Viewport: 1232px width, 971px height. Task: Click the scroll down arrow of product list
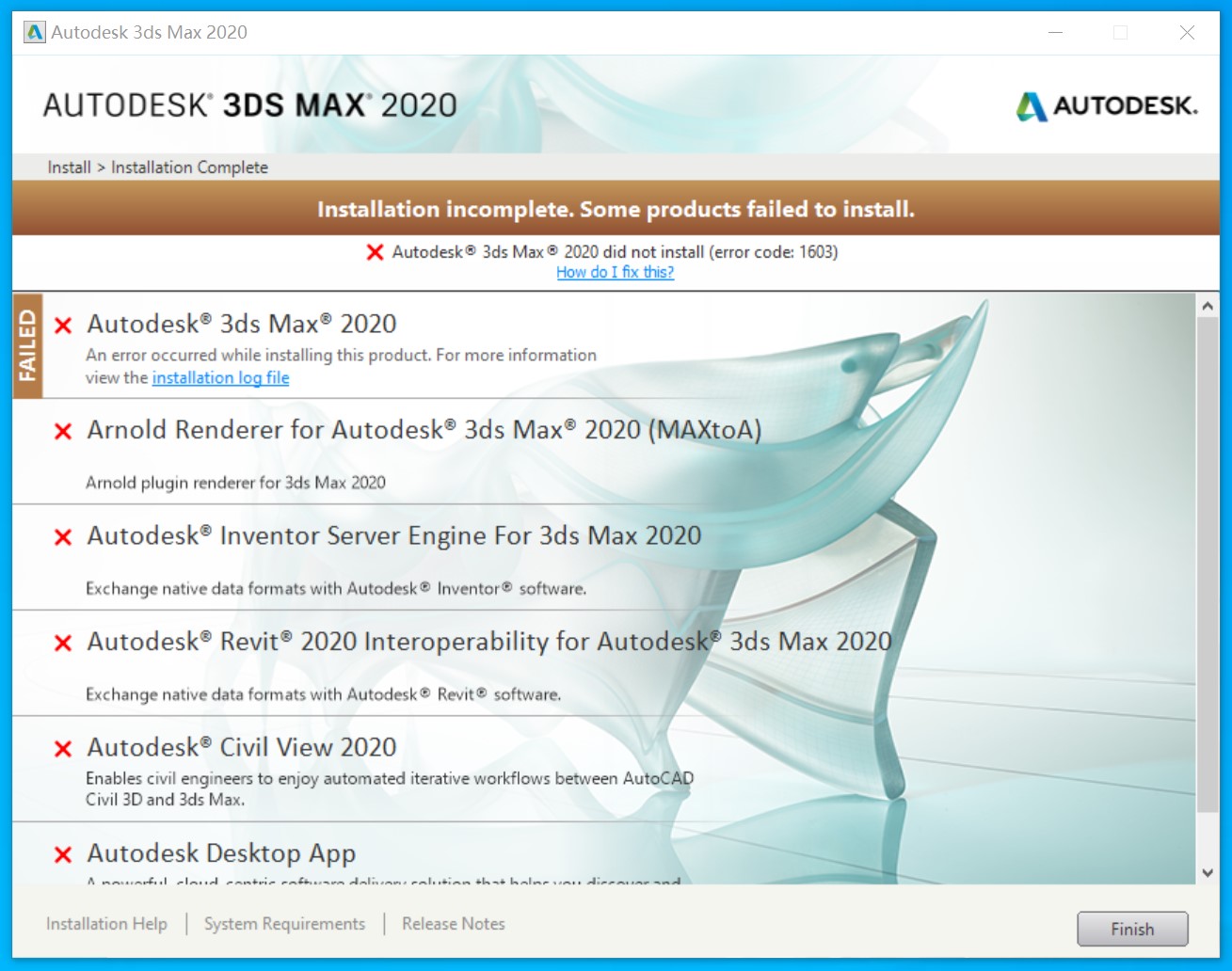click(x=1208, y=873)
